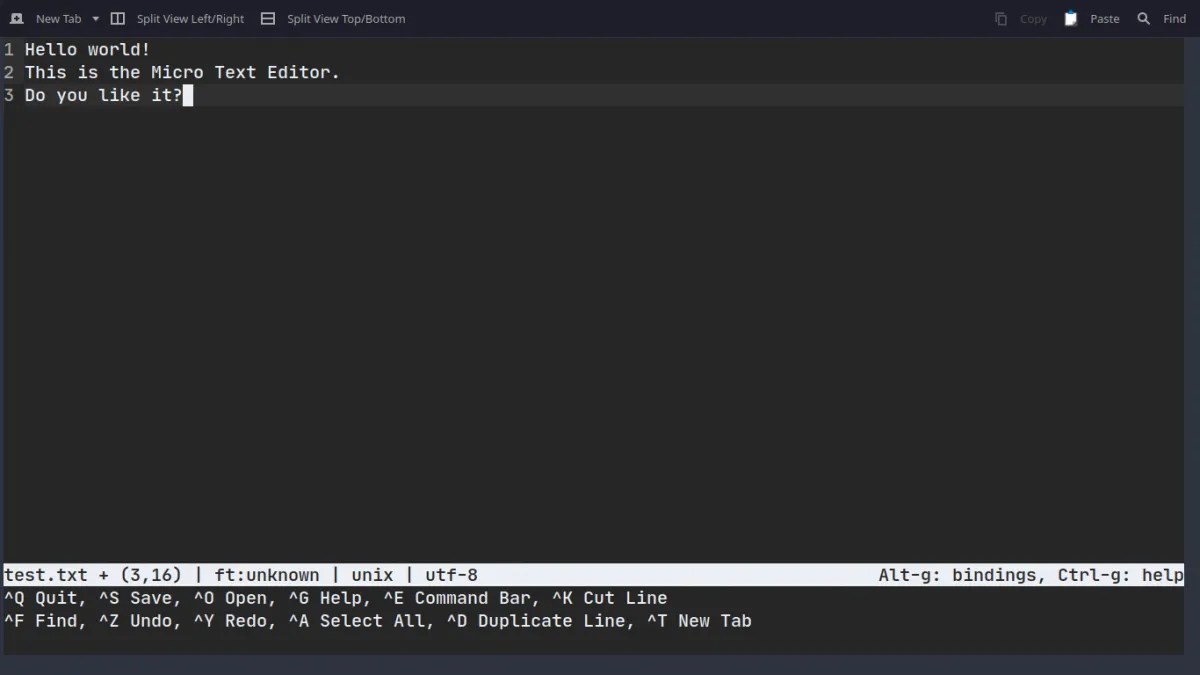Click line number 3 in the gutter
The height and width of the screenshot is (675, 1200).
click(x=8, y=95)
